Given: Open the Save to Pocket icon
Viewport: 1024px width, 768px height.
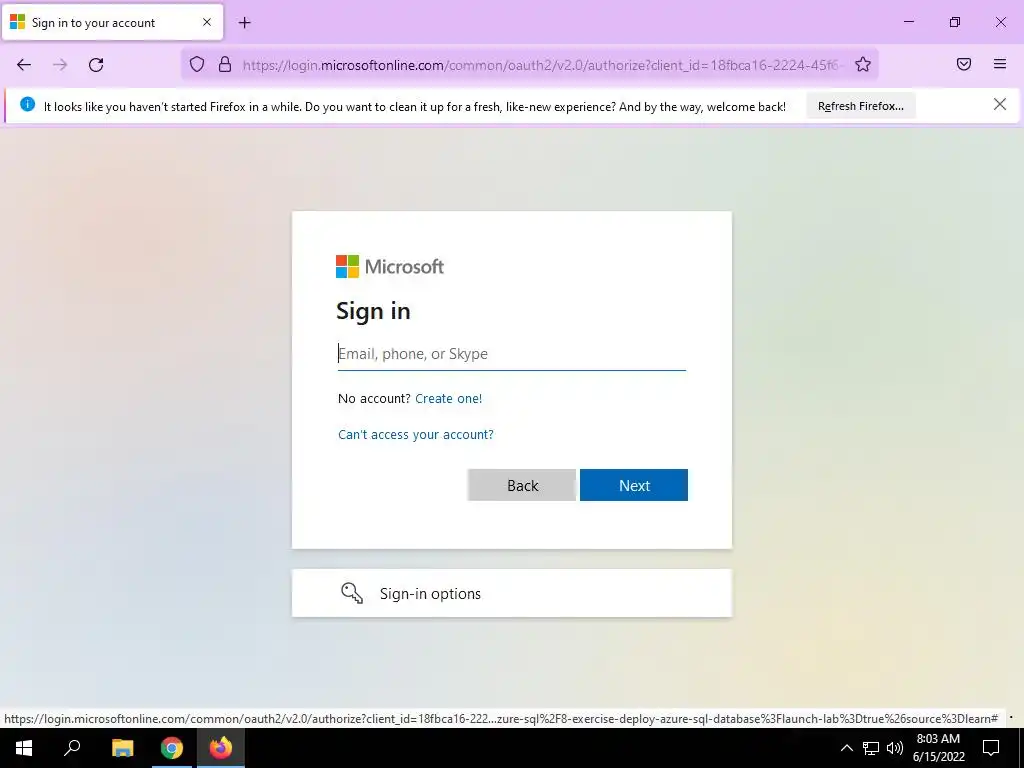Looking at the screenshot, I should (x=964, y=64).
